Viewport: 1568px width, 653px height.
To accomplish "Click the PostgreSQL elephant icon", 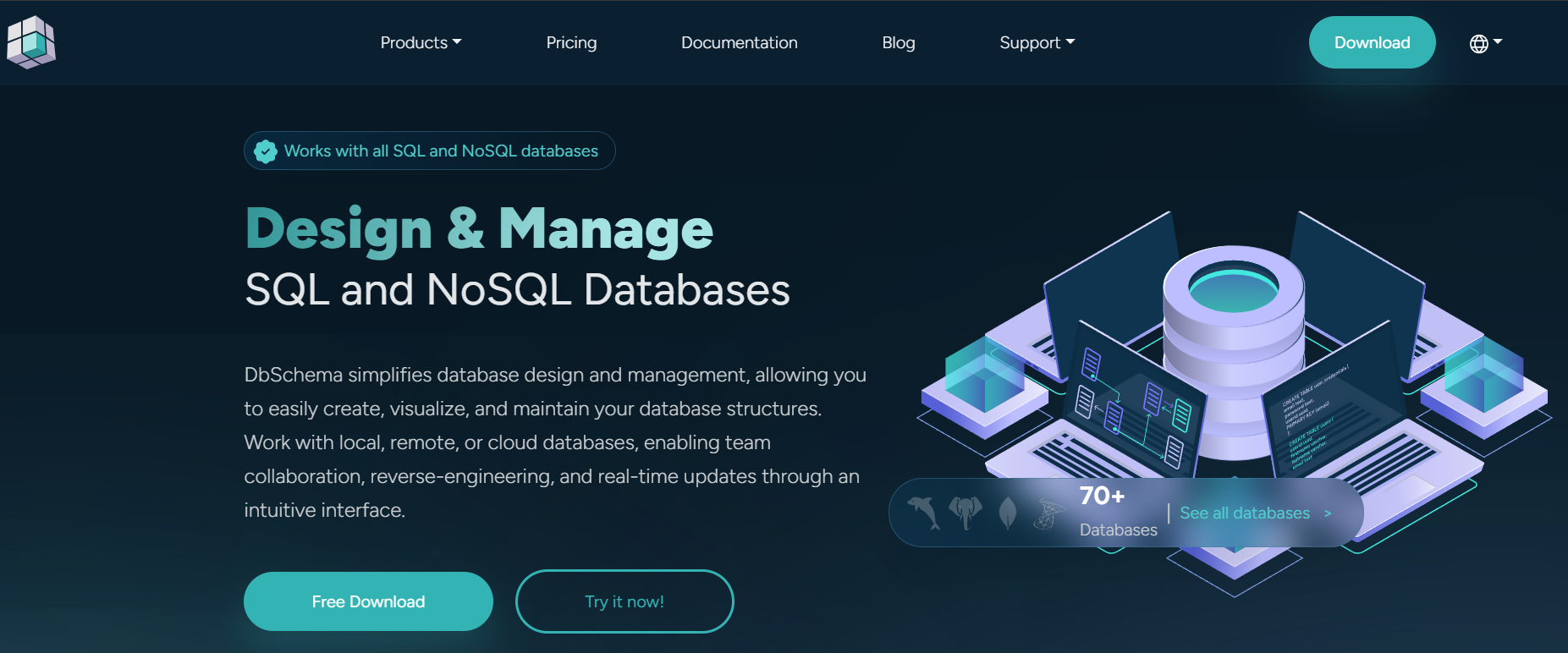I will (966, 513).
